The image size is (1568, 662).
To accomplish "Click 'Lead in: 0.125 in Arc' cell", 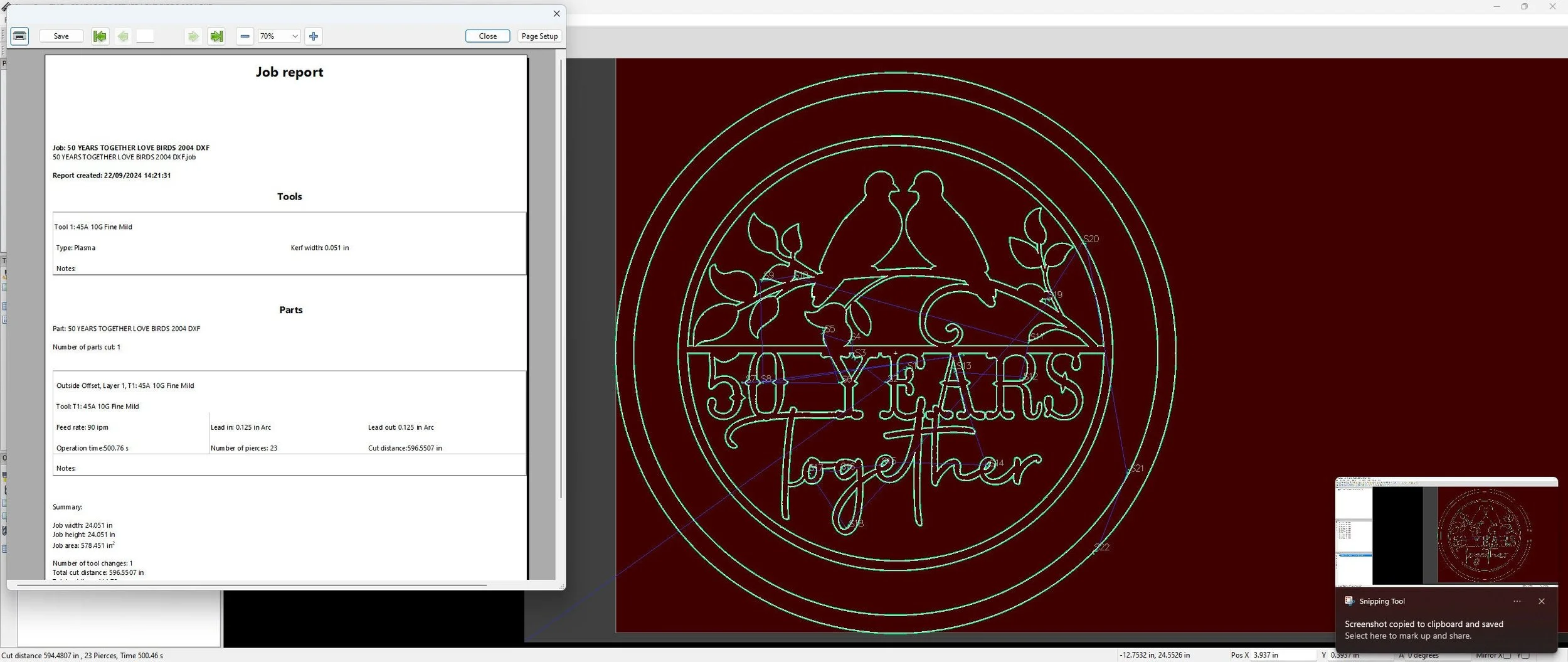I will (x=241, y=427).
